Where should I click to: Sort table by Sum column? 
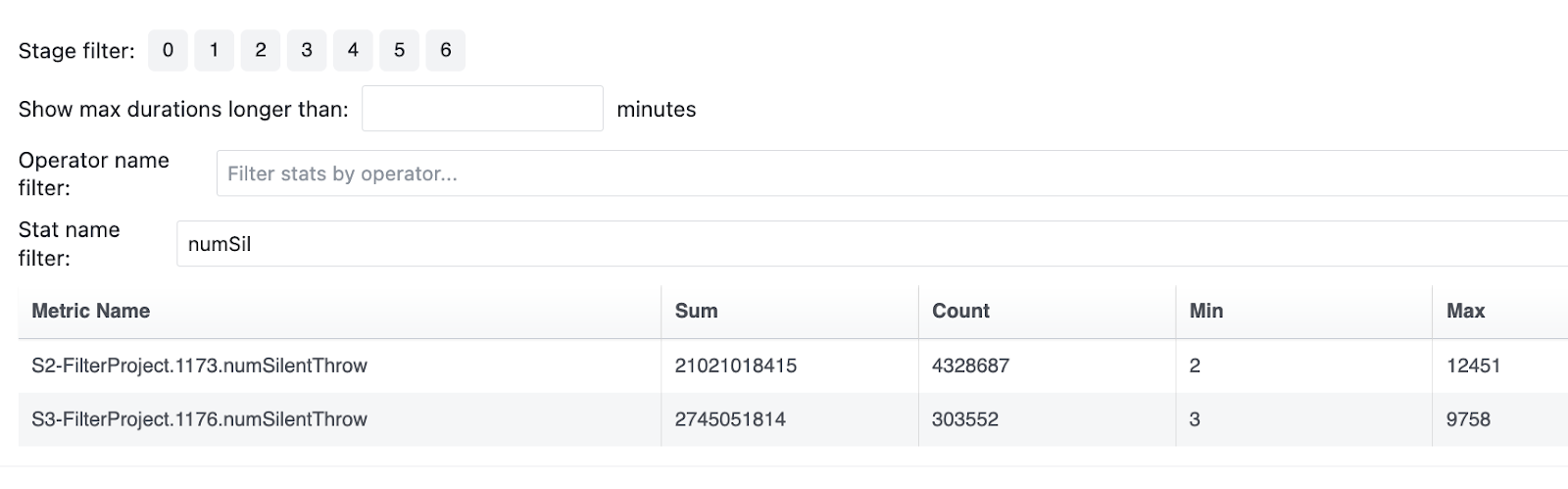696,312
